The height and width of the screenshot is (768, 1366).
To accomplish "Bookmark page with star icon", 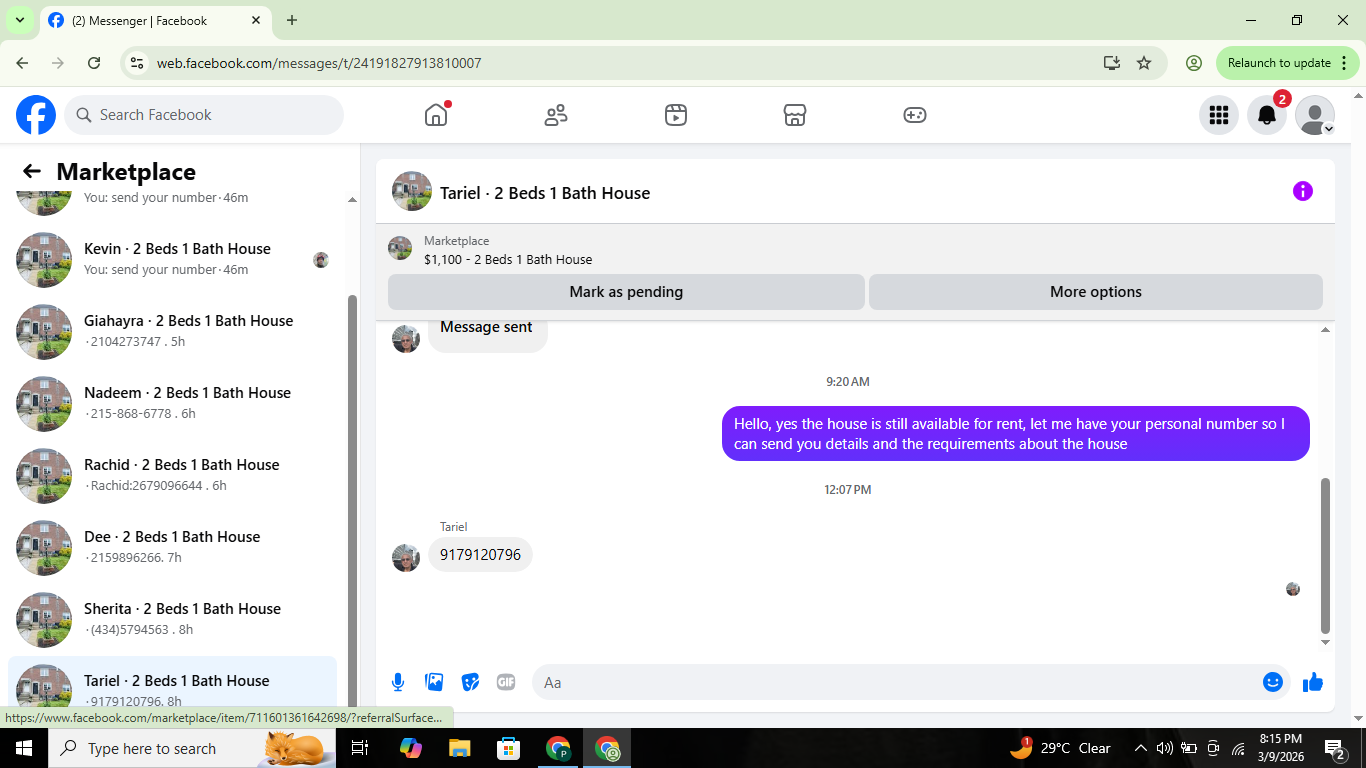I will point(1144,63).
